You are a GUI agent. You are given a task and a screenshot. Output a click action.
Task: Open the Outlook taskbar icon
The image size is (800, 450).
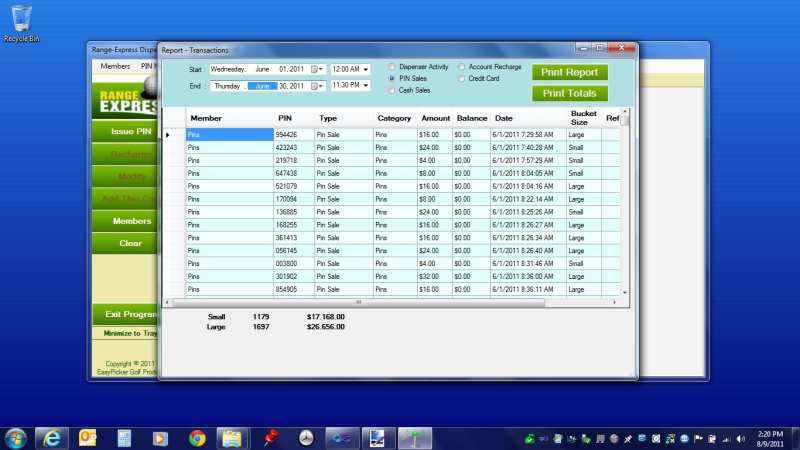89,437
